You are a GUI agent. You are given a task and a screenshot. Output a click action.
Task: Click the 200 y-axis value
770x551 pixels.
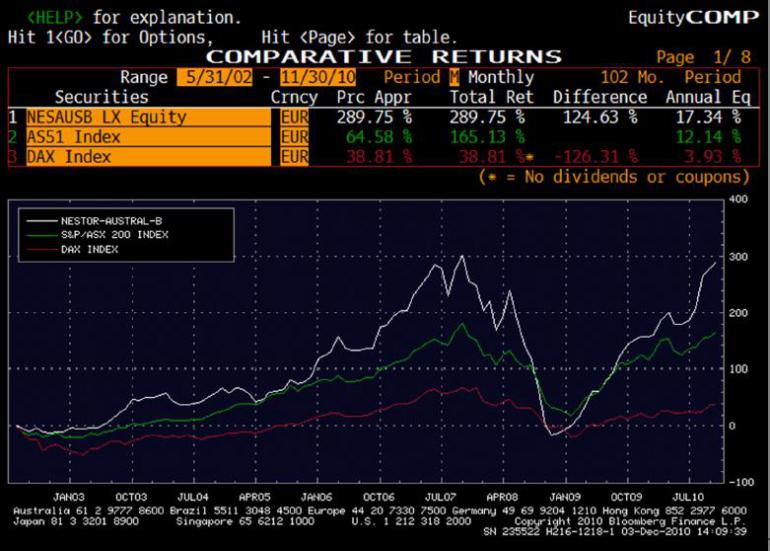tap(739, 313)
